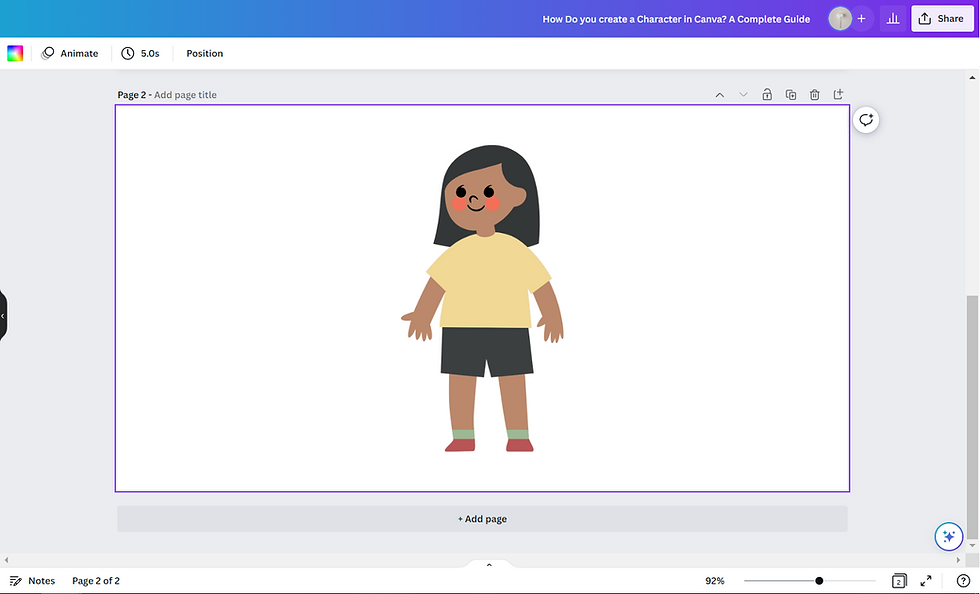Expand the collapsed side panel handle

point(3,316)
